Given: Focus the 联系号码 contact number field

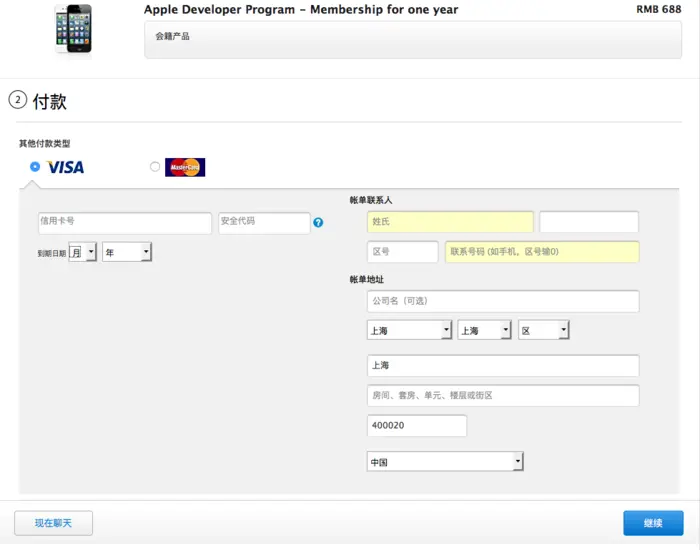Looking at the screenshot, I should pos(542,252).
